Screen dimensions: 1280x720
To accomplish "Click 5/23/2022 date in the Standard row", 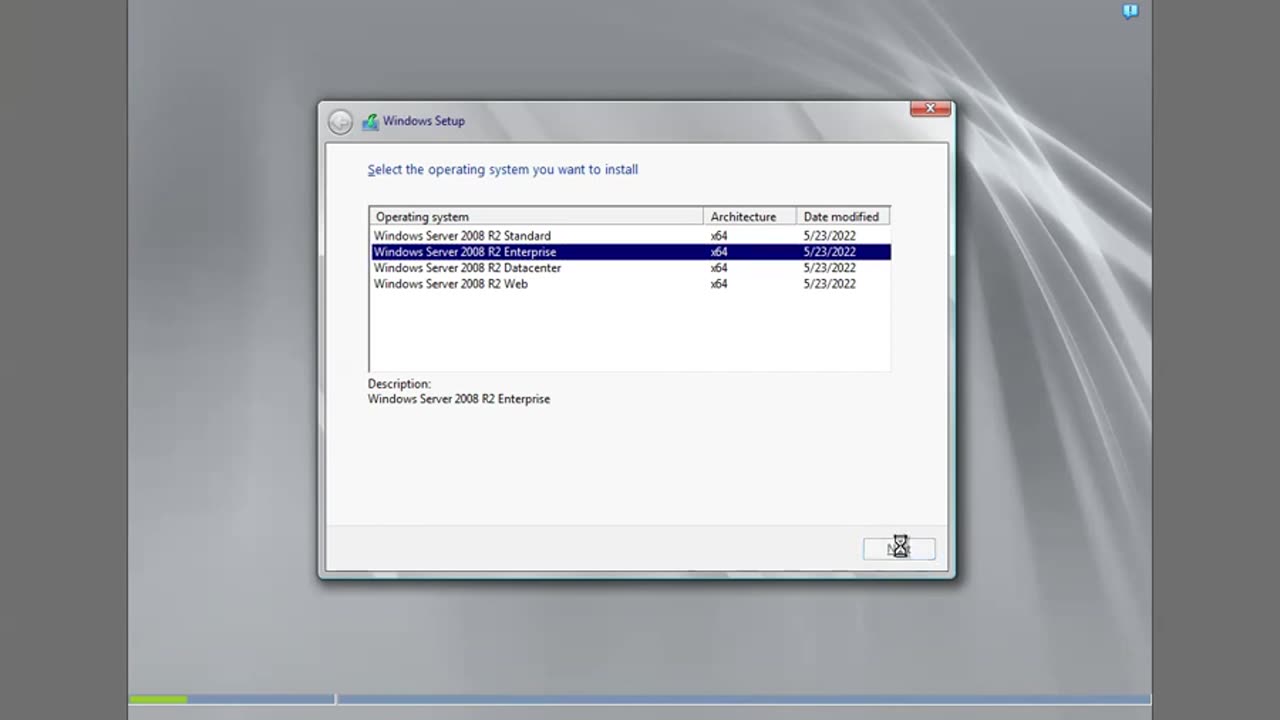I will (x=829, y=236).
